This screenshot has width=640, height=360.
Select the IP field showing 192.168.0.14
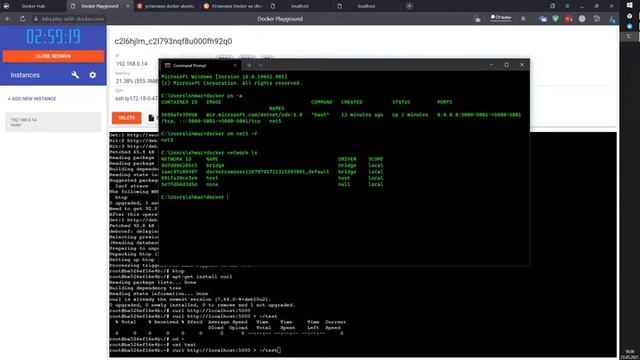point(131,64)
